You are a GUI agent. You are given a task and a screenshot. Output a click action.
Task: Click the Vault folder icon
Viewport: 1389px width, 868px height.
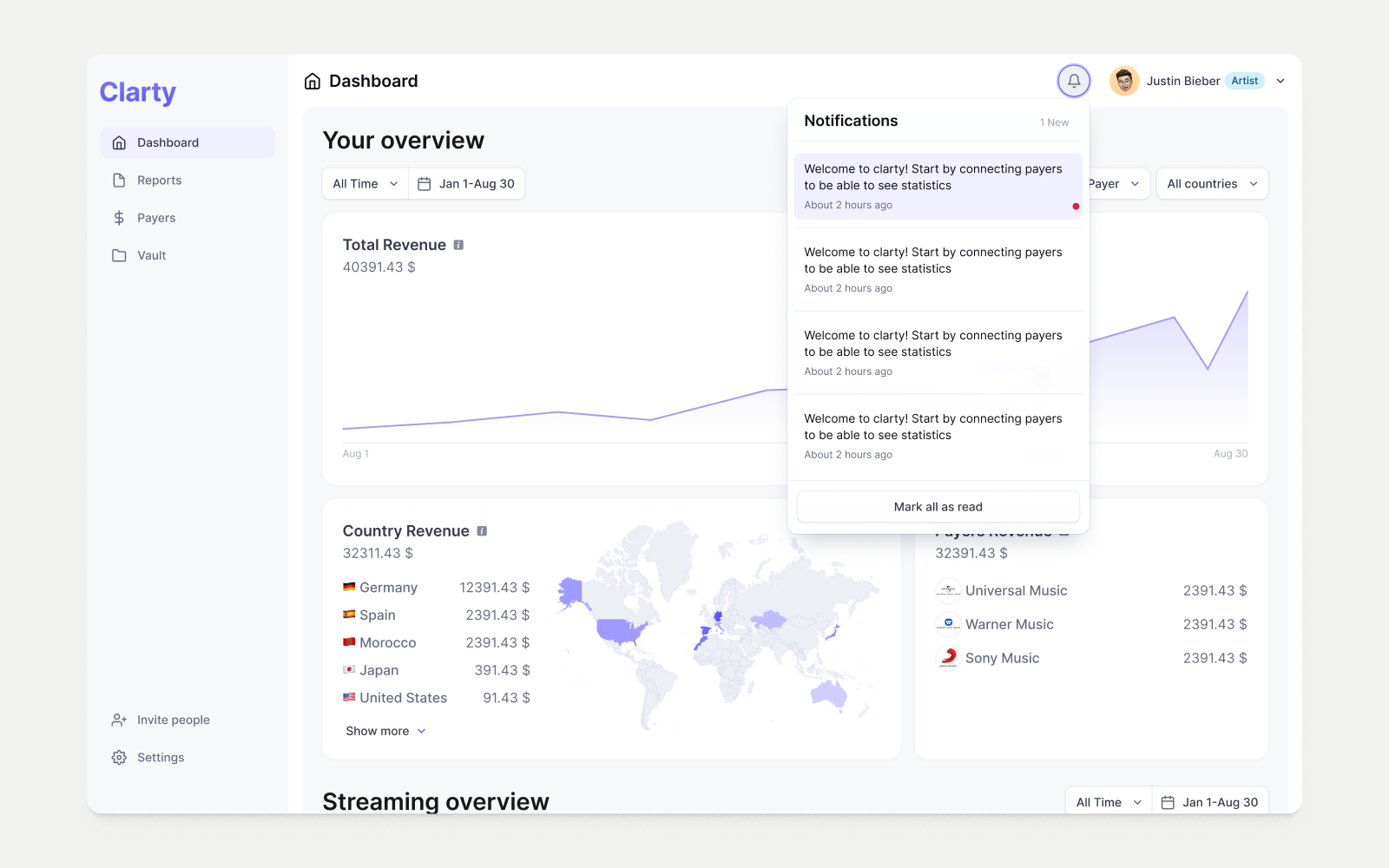(120, 255)
